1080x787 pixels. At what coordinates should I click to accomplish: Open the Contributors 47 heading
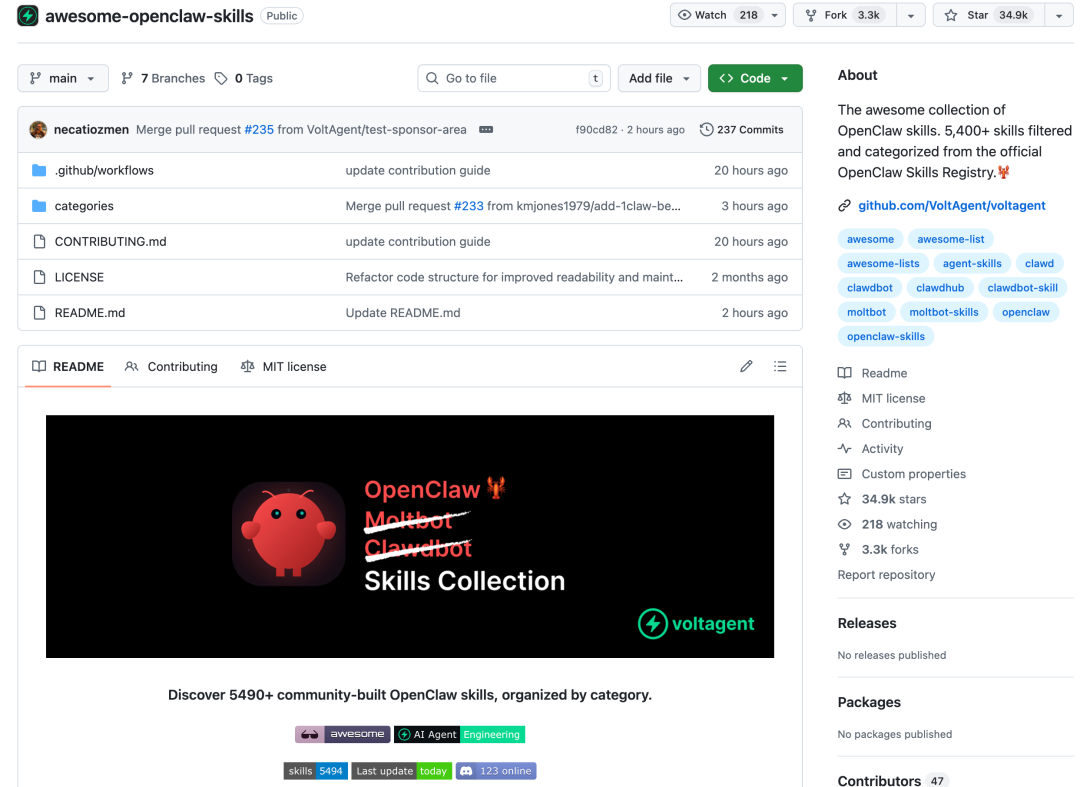[x=893, y=780]
